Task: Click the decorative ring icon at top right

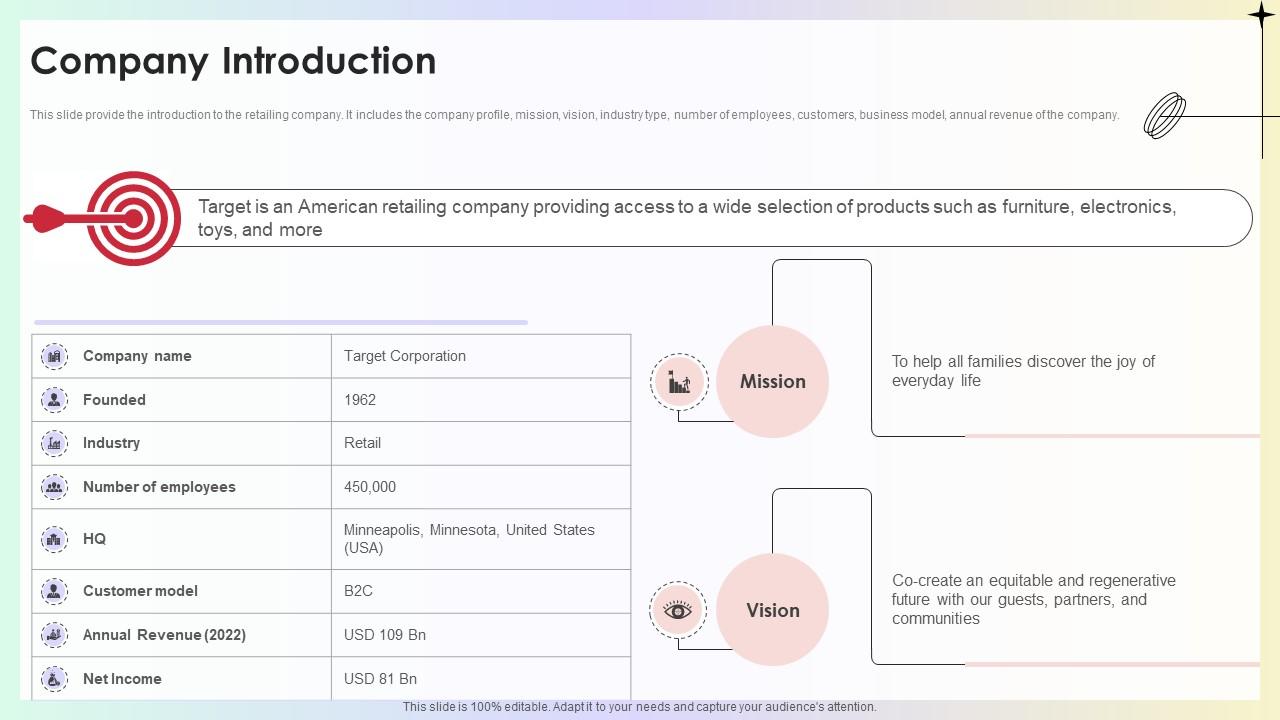Action: point(1165,115)
